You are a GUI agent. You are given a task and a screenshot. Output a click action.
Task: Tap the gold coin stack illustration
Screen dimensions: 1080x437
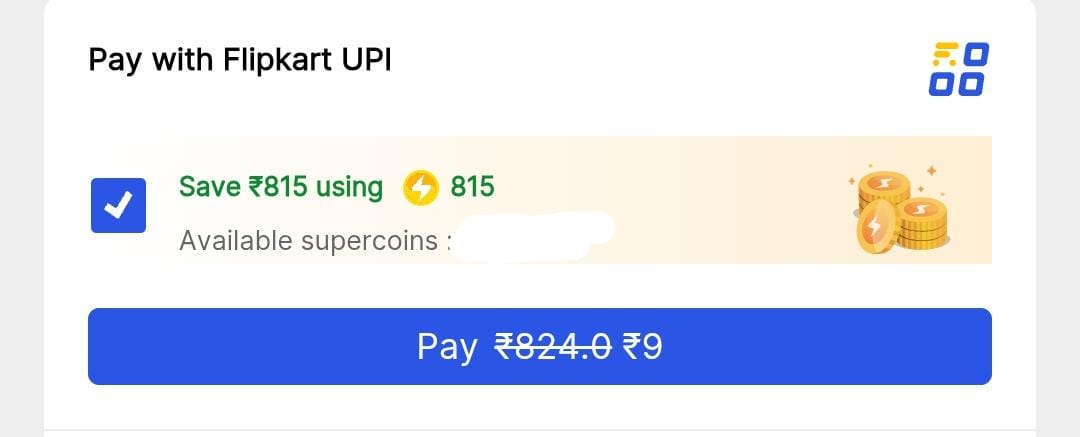point(900,210)
